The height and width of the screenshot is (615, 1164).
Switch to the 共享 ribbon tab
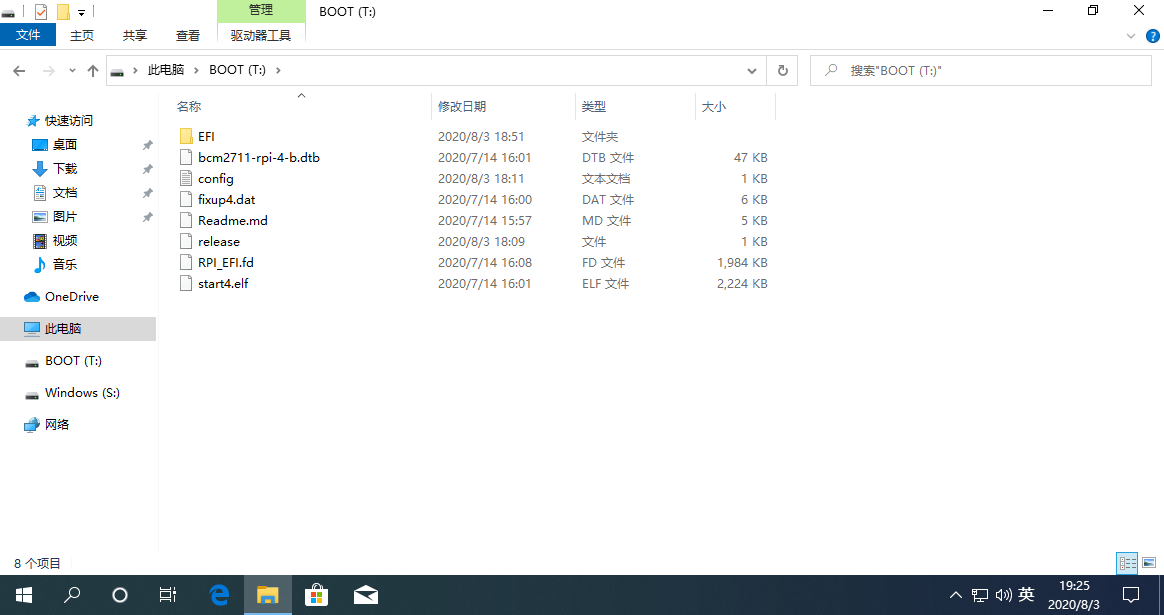[134, 35]
